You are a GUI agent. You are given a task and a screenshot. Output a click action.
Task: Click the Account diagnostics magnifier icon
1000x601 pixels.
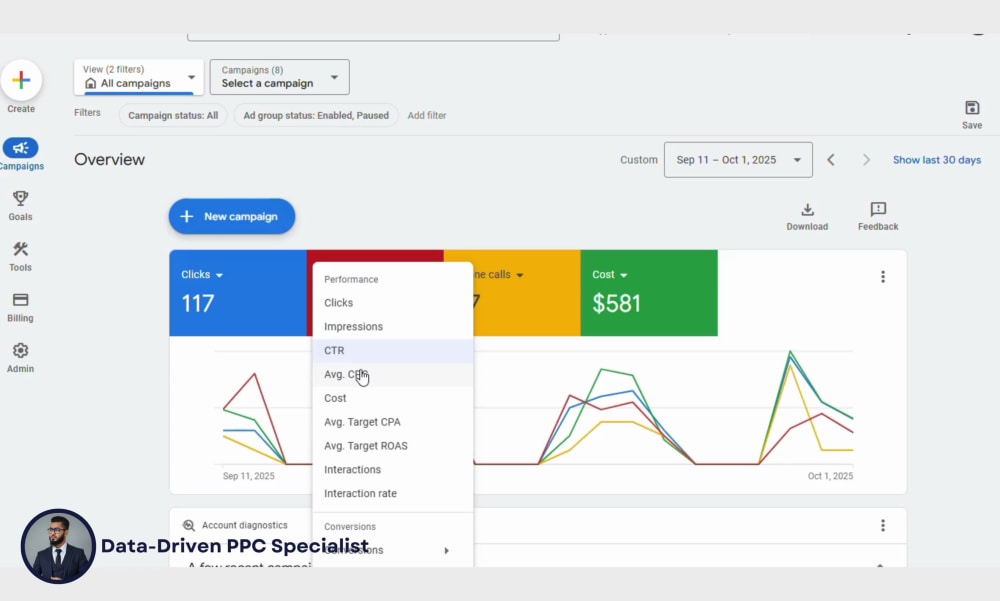tap(188, 525)
